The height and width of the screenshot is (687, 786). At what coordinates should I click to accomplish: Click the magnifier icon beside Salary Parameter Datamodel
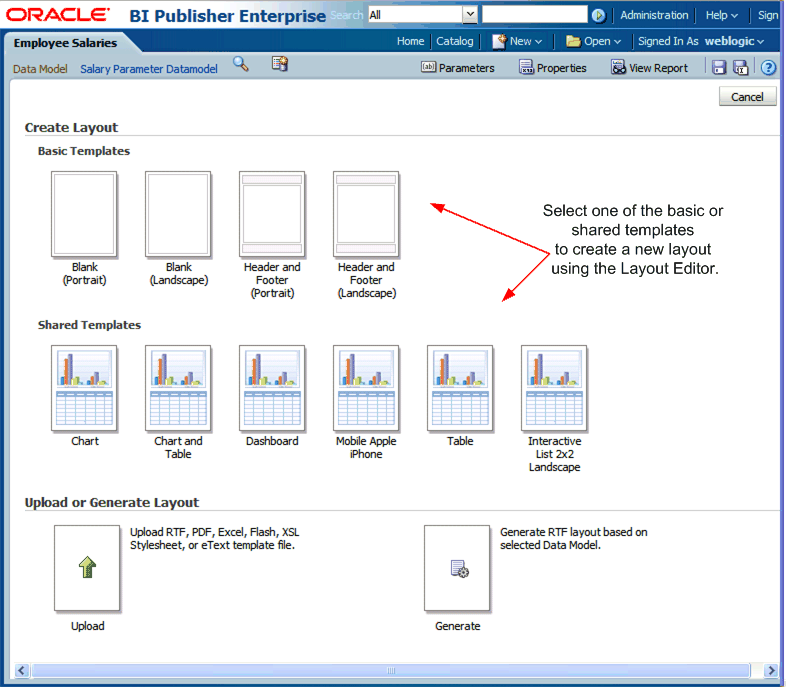click(x=241, y=64)
